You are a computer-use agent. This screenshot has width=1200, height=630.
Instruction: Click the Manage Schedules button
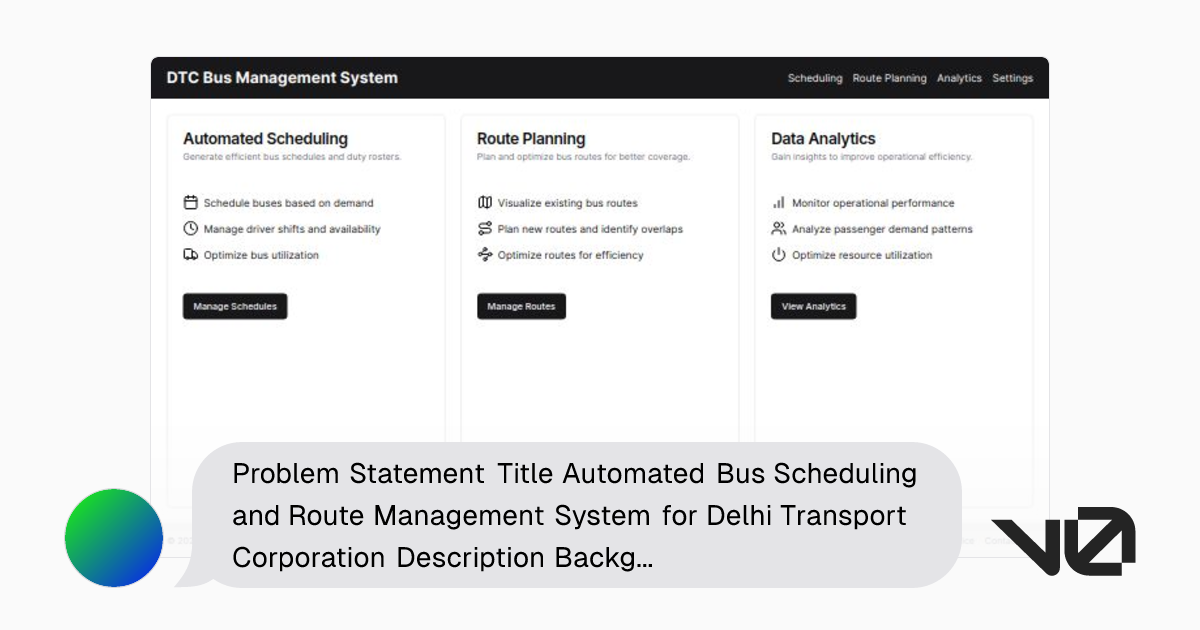235,306
